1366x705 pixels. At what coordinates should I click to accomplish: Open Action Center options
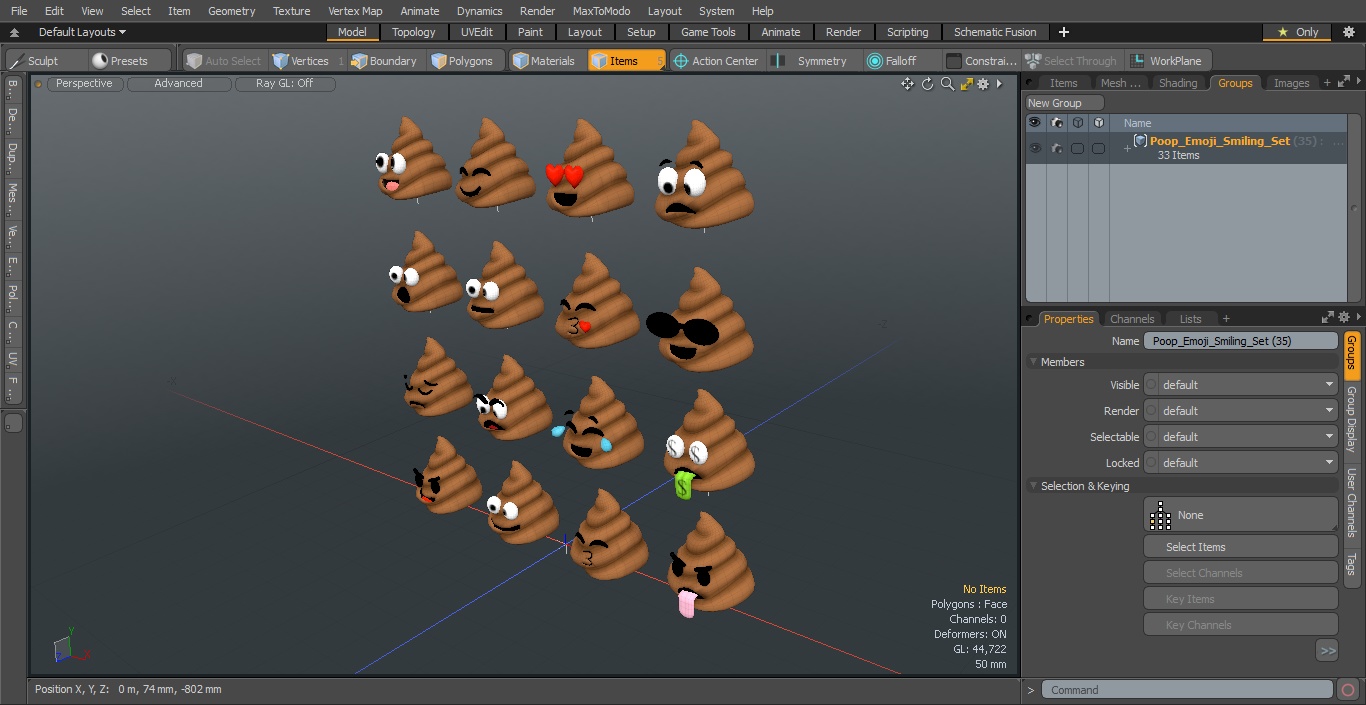[715, 61]
